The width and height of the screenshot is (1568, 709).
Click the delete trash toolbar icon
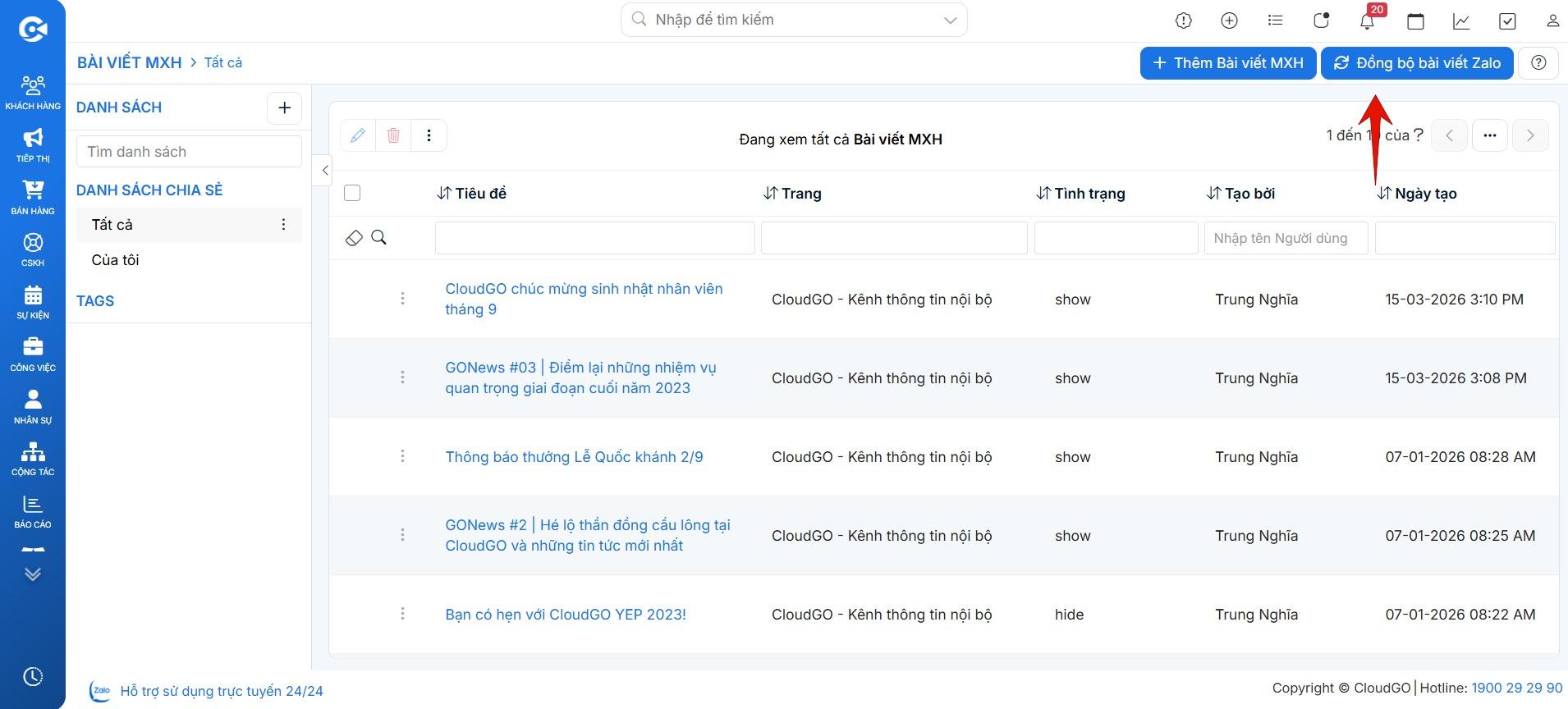[x=393, y=135]
